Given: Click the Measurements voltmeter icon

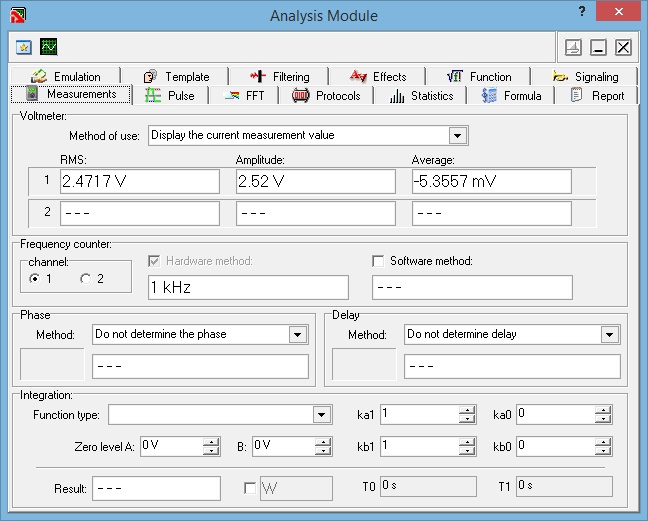Looking at the screenshot, I should click(x=32, y=93).
